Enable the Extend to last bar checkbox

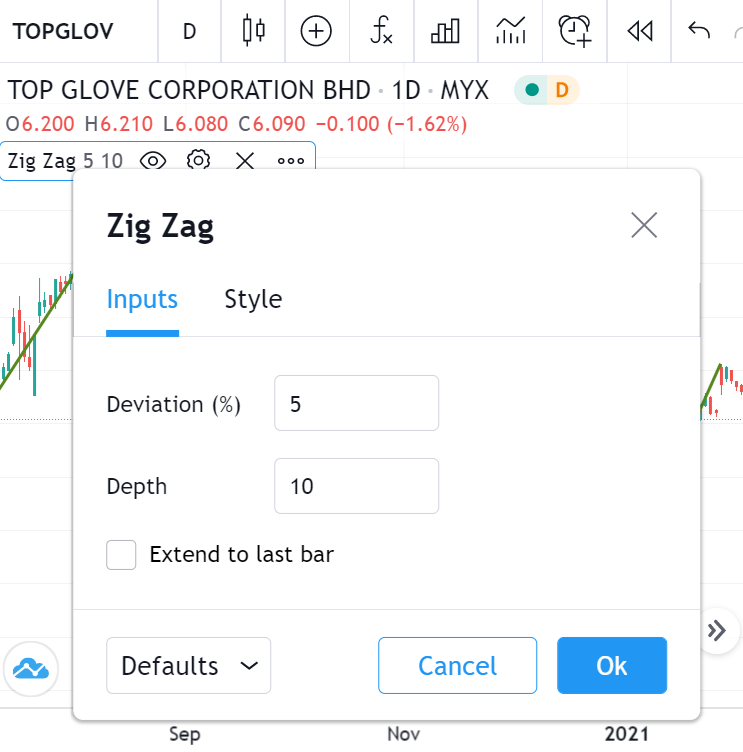tap(121, 555)
